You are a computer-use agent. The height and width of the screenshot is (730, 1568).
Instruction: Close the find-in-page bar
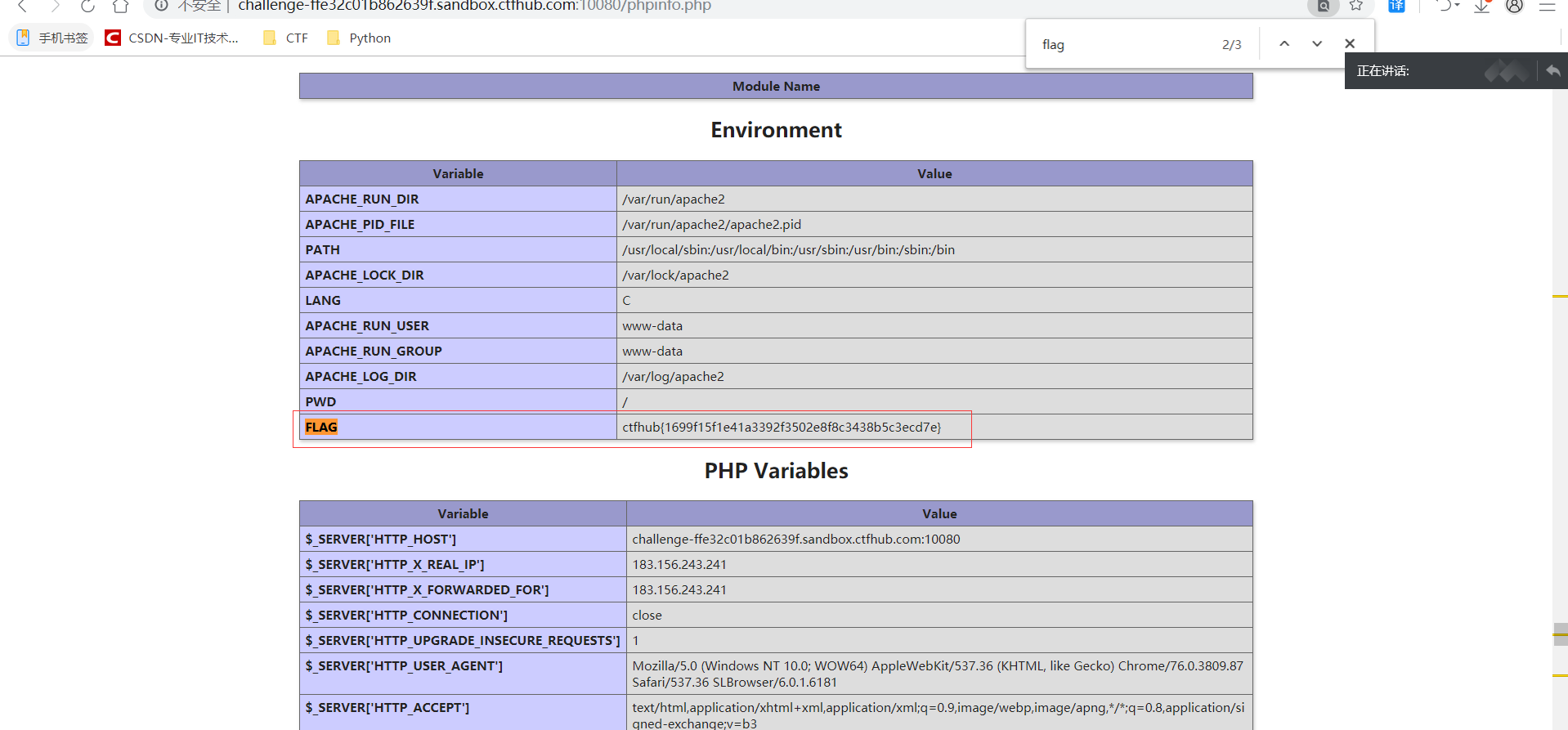coord(1350,44)
